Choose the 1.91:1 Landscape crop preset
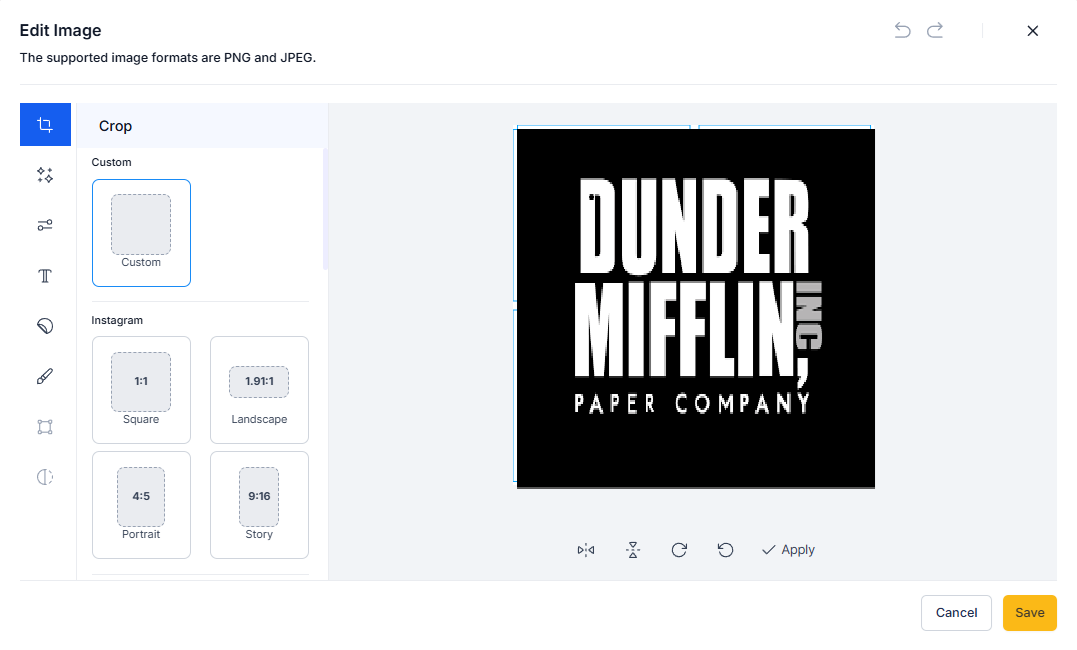The width and height of the screenshot is (1077, 650). click(259, 390)
